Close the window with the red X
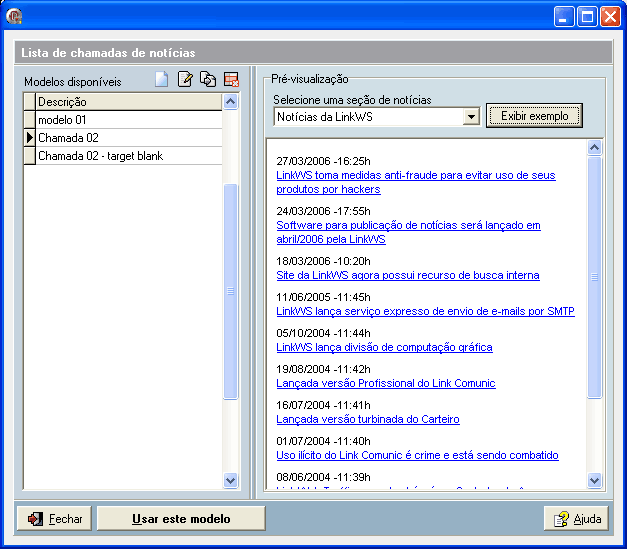Viewport: 627px width, 549px height. pyautogui.click(x=610, y=17)
